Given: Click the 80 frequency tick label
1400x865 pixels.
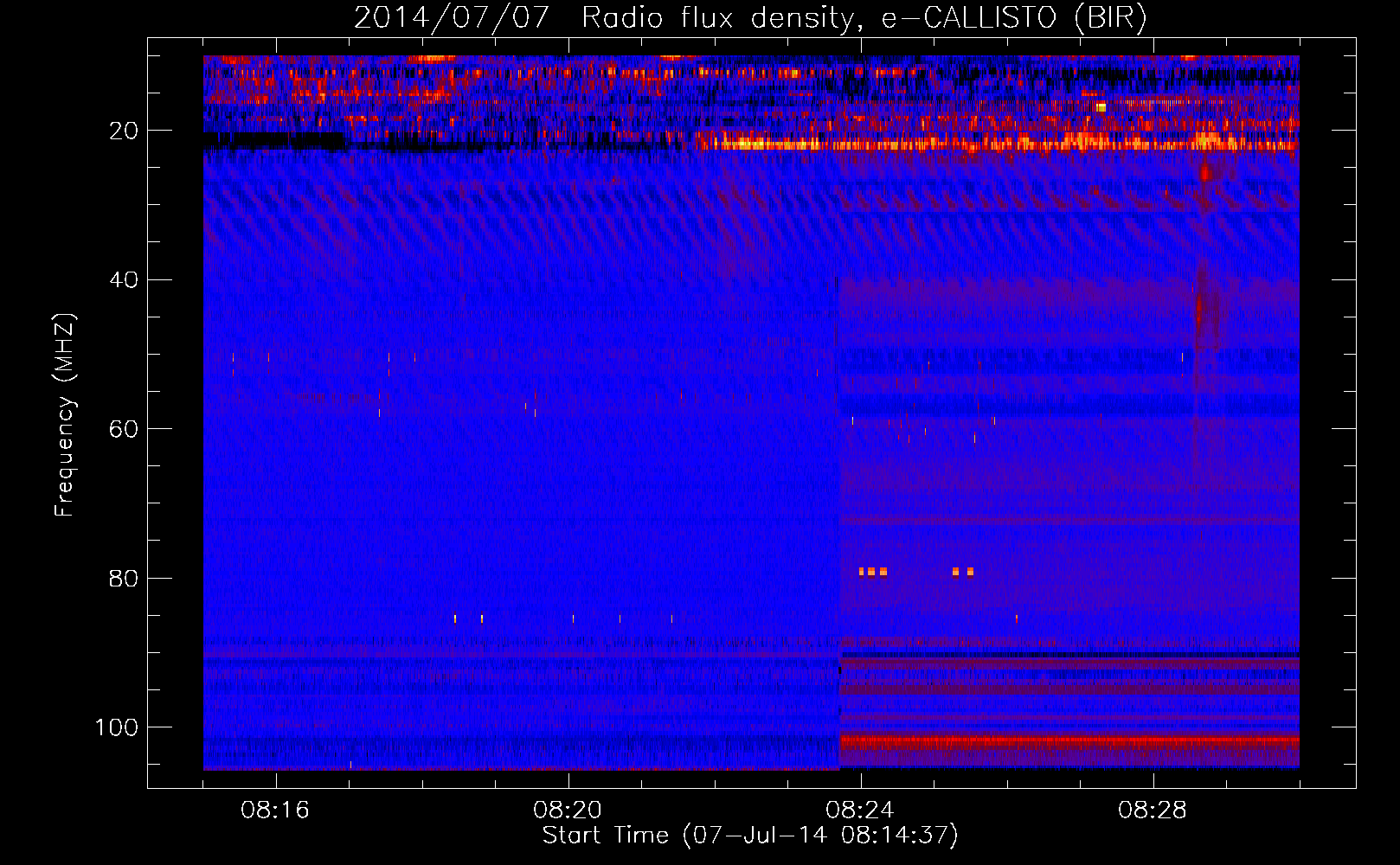Looking at the screenshot, I should (125, 578).
